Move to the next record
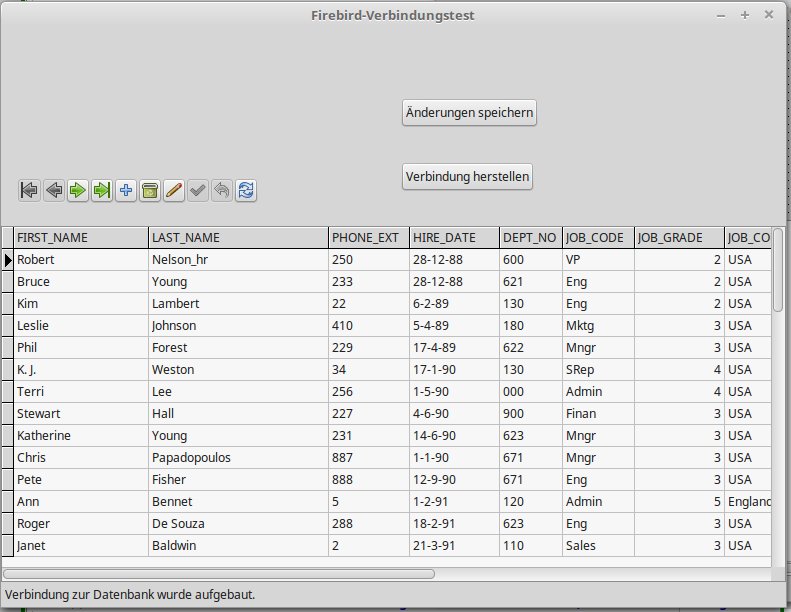 click(x=78, y=190)
